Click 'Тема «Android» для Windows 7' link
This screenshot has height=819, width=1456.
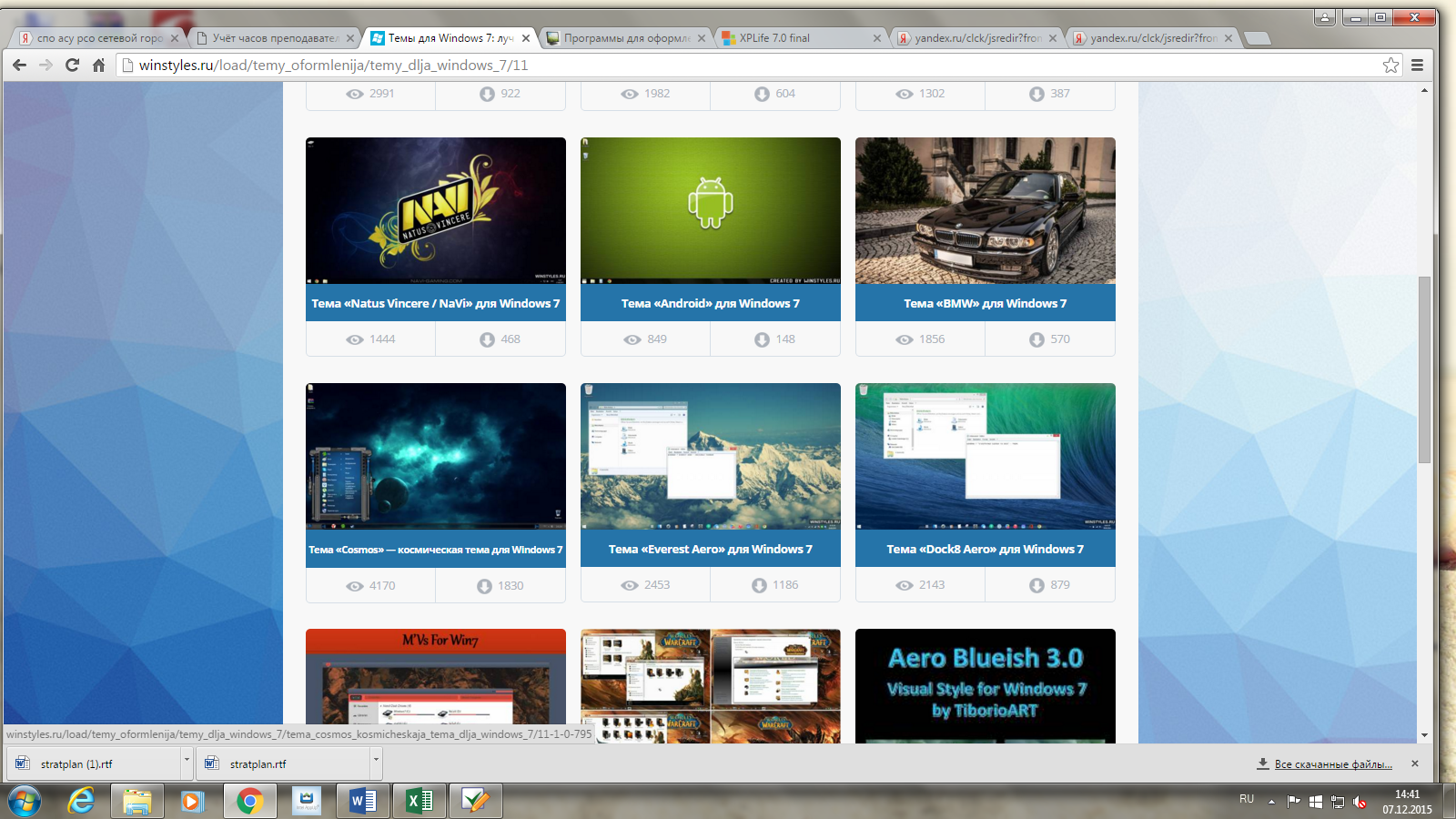tap(711, 304)
